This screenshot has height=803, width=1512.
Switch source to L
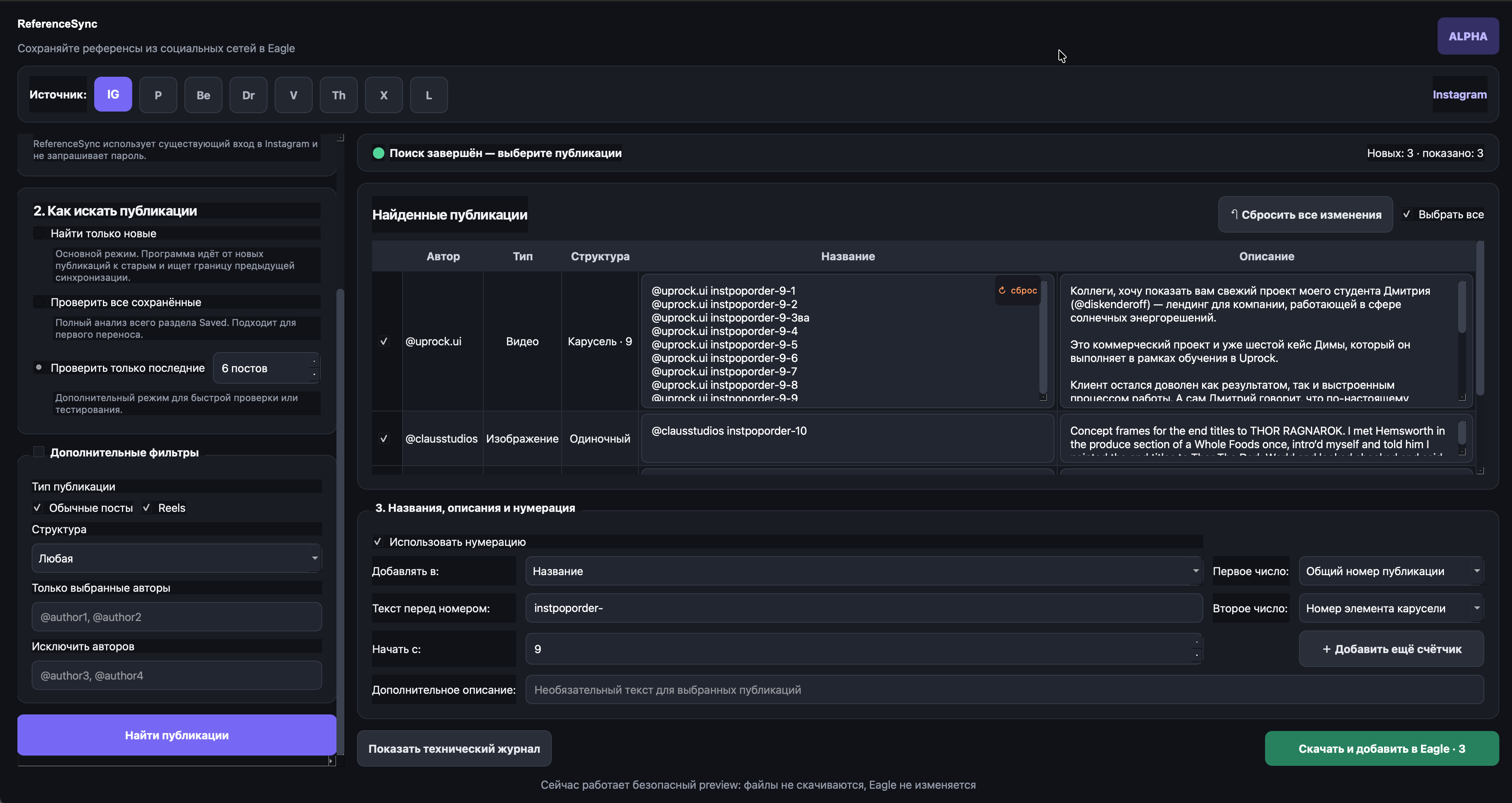(429, 95)
